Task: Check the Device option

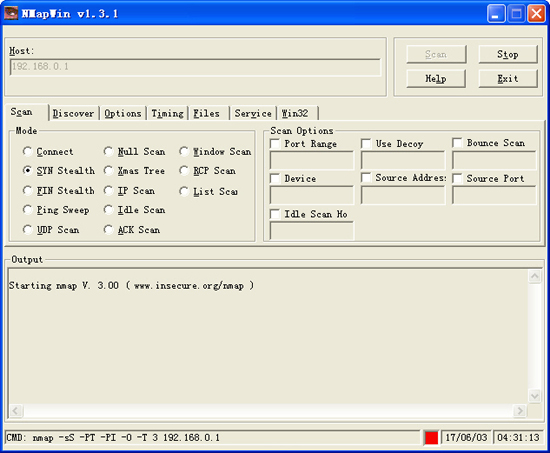Action: click(x=275, y=178)
